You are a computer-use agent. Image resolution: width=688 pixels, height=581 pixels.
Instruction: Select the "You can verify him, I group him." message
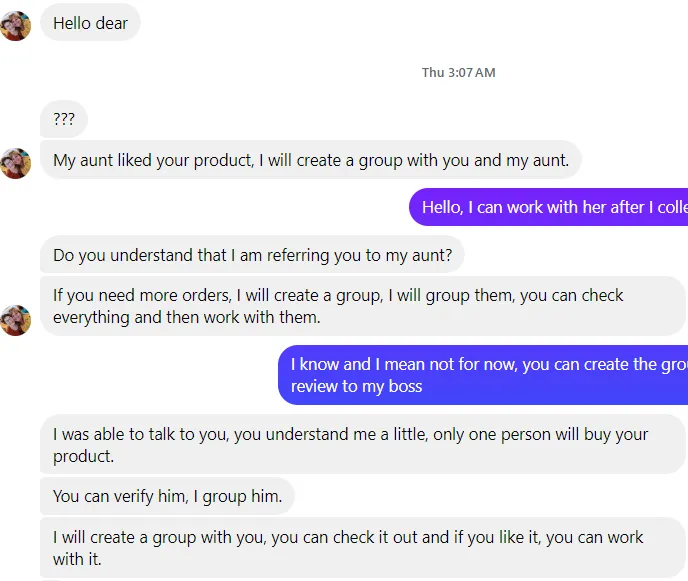tap(167, 496)
